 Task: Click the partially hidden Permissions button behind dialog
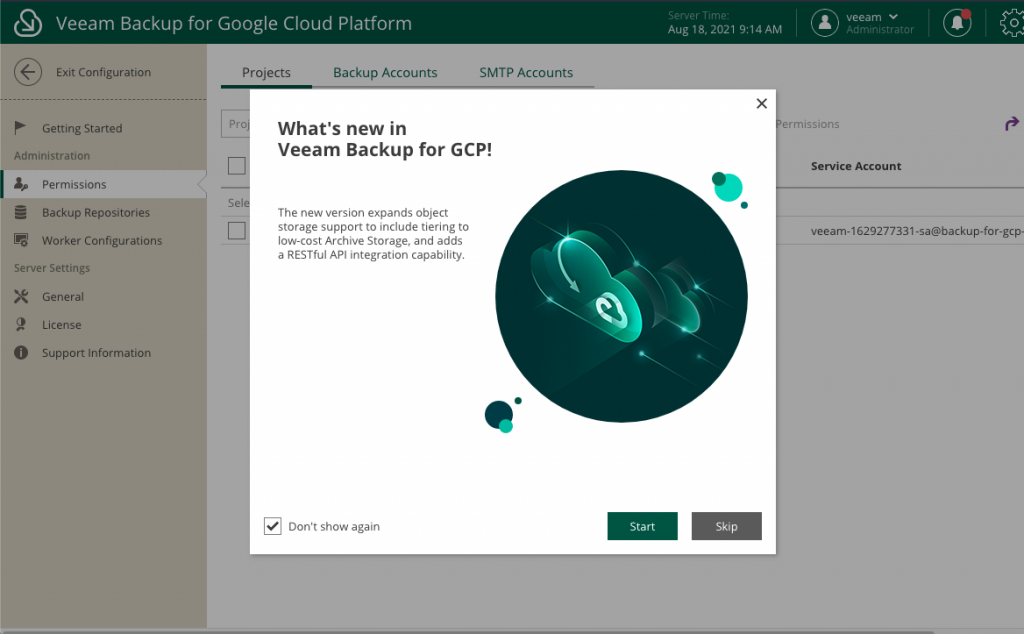(x=808, y=124)
